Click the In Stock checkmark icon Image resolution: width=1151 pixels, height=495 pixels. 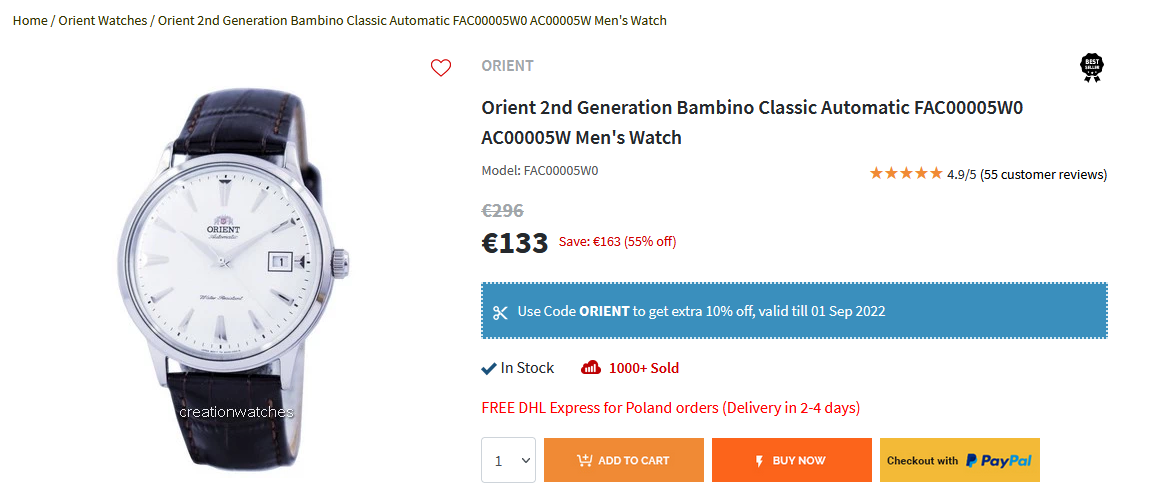click(x=489, y=368)
